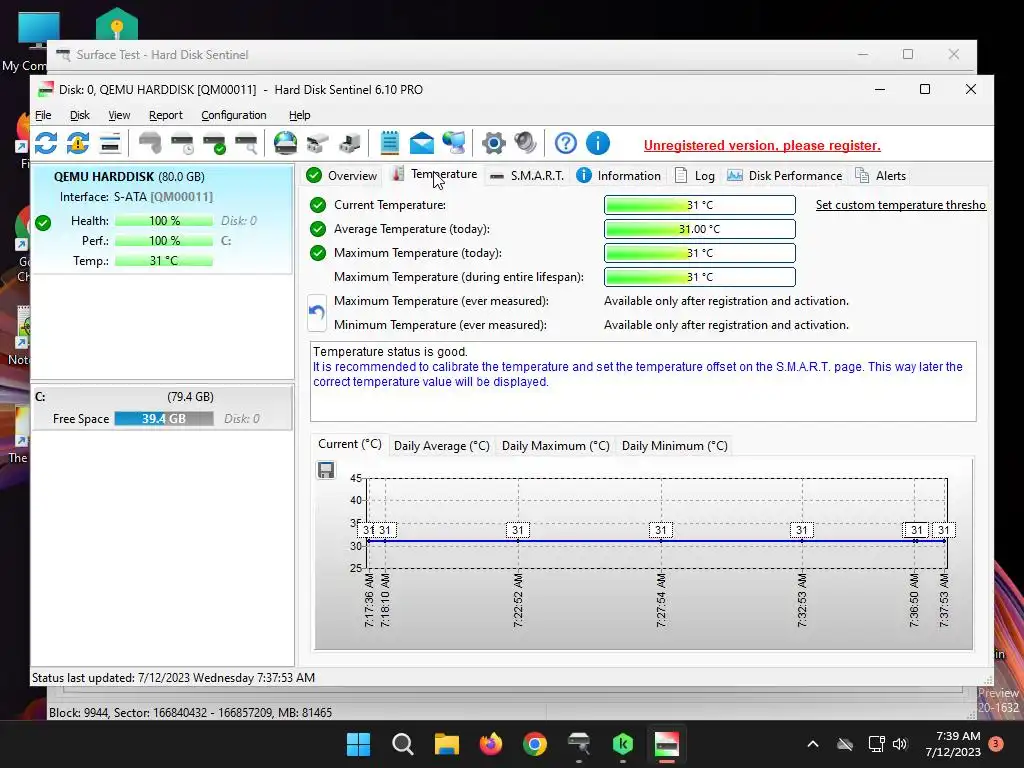Click the 7:22:52 AM graph data point label
Screen dimensions: 1024x768
(518, 530)
